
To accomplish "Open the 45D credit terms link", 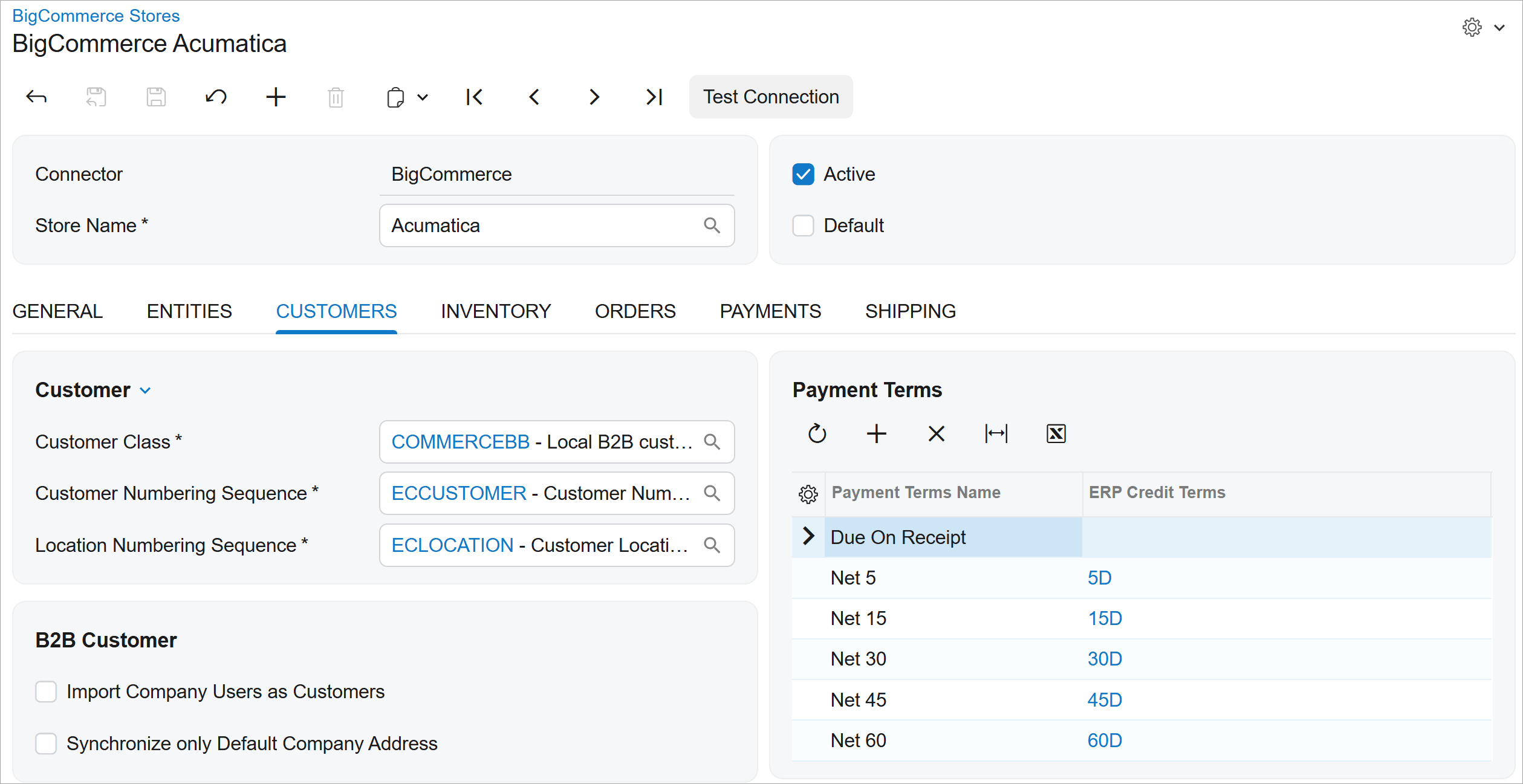I will (x=1105, y=700).
